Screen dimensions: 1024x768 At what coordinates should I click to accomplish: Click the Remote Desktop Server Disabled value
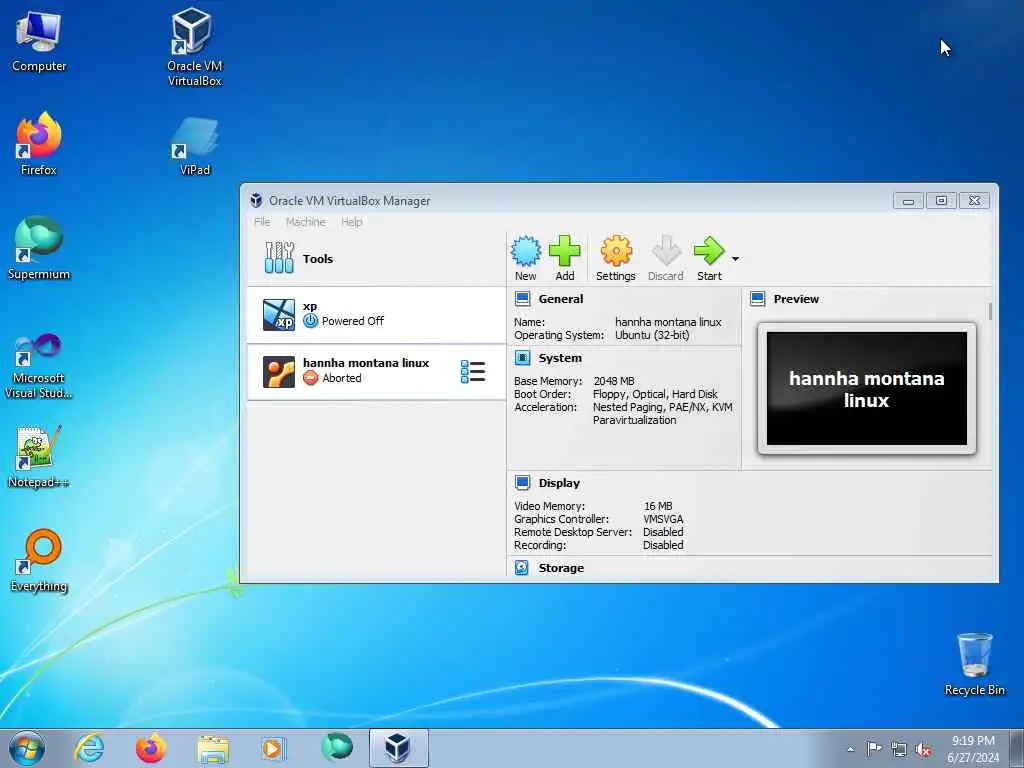[x=663, y=532]
